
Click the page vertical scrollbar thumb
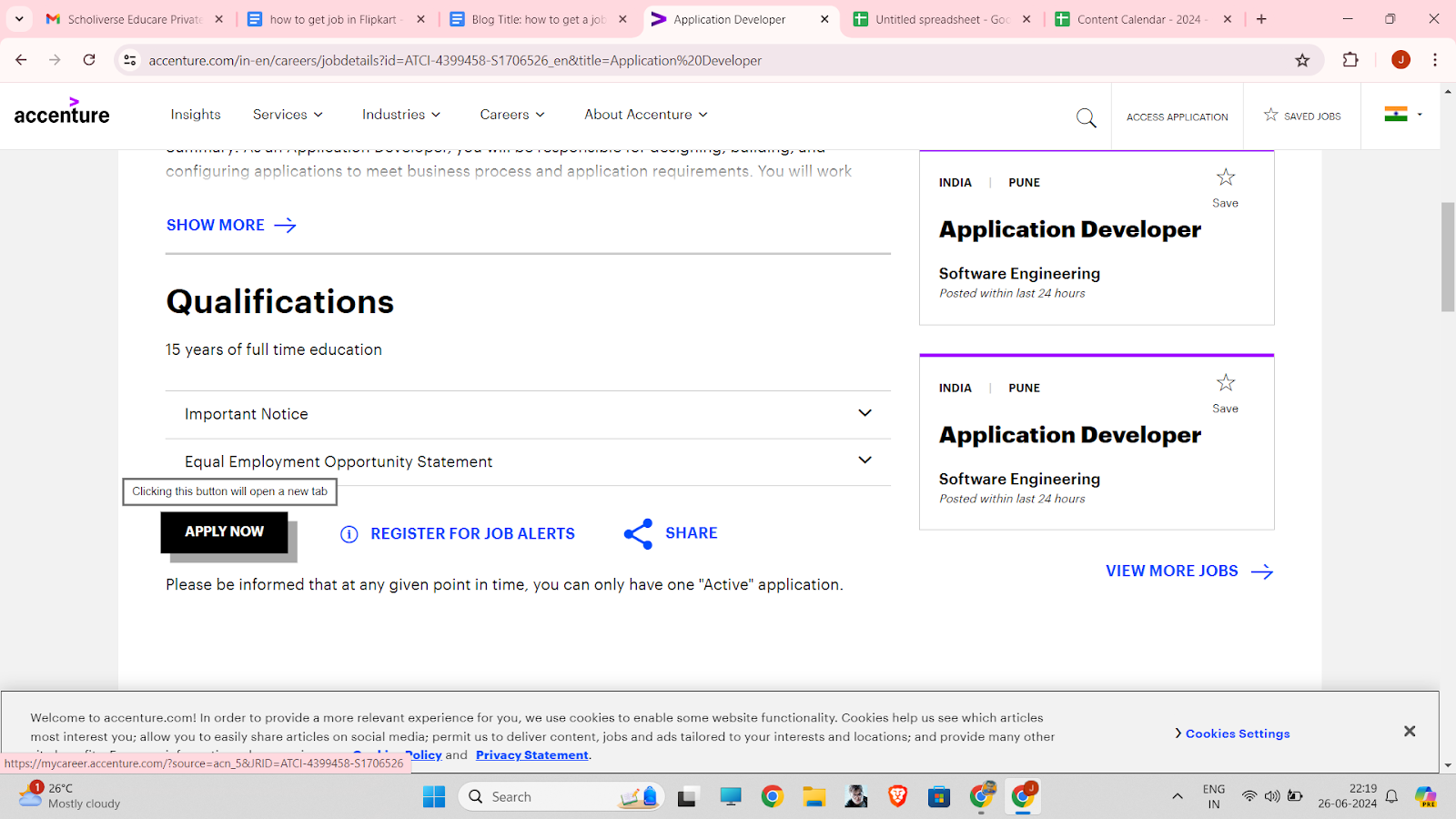tap(1448, 258)
